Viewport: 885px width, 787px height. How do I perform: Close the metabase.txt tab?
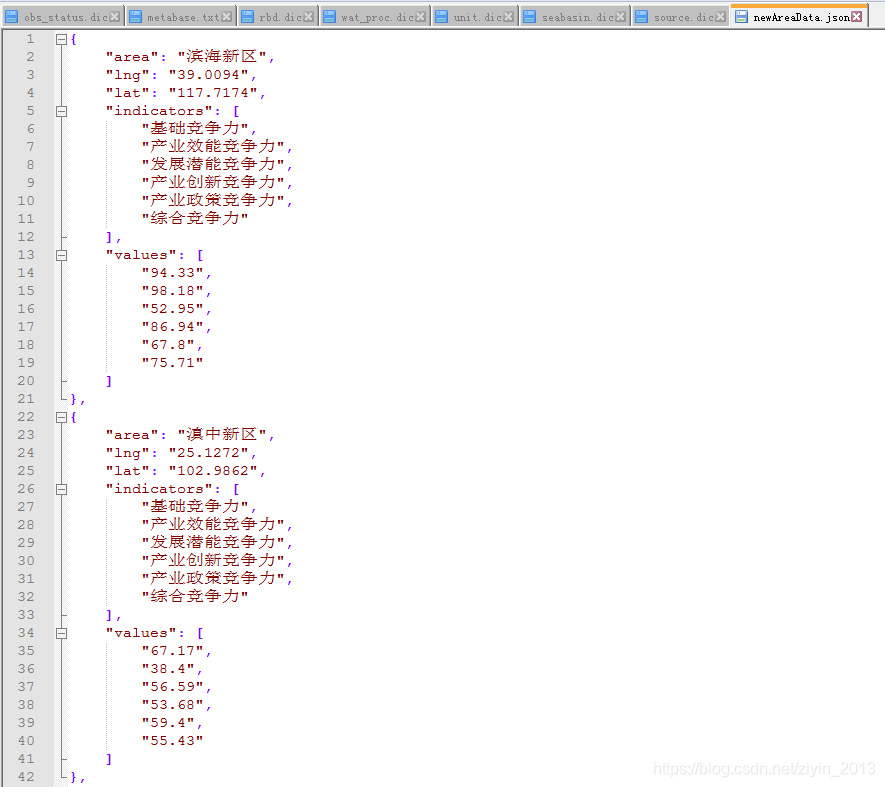point(226,17)
